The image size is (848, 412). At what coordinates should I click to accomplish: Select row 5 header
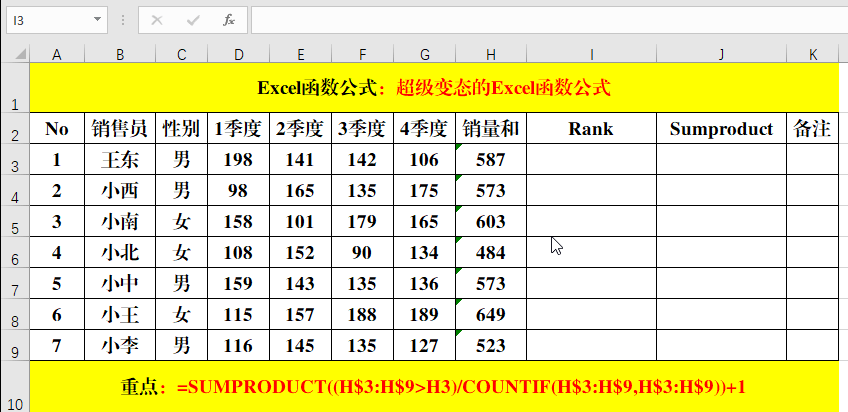click(15, 221)
